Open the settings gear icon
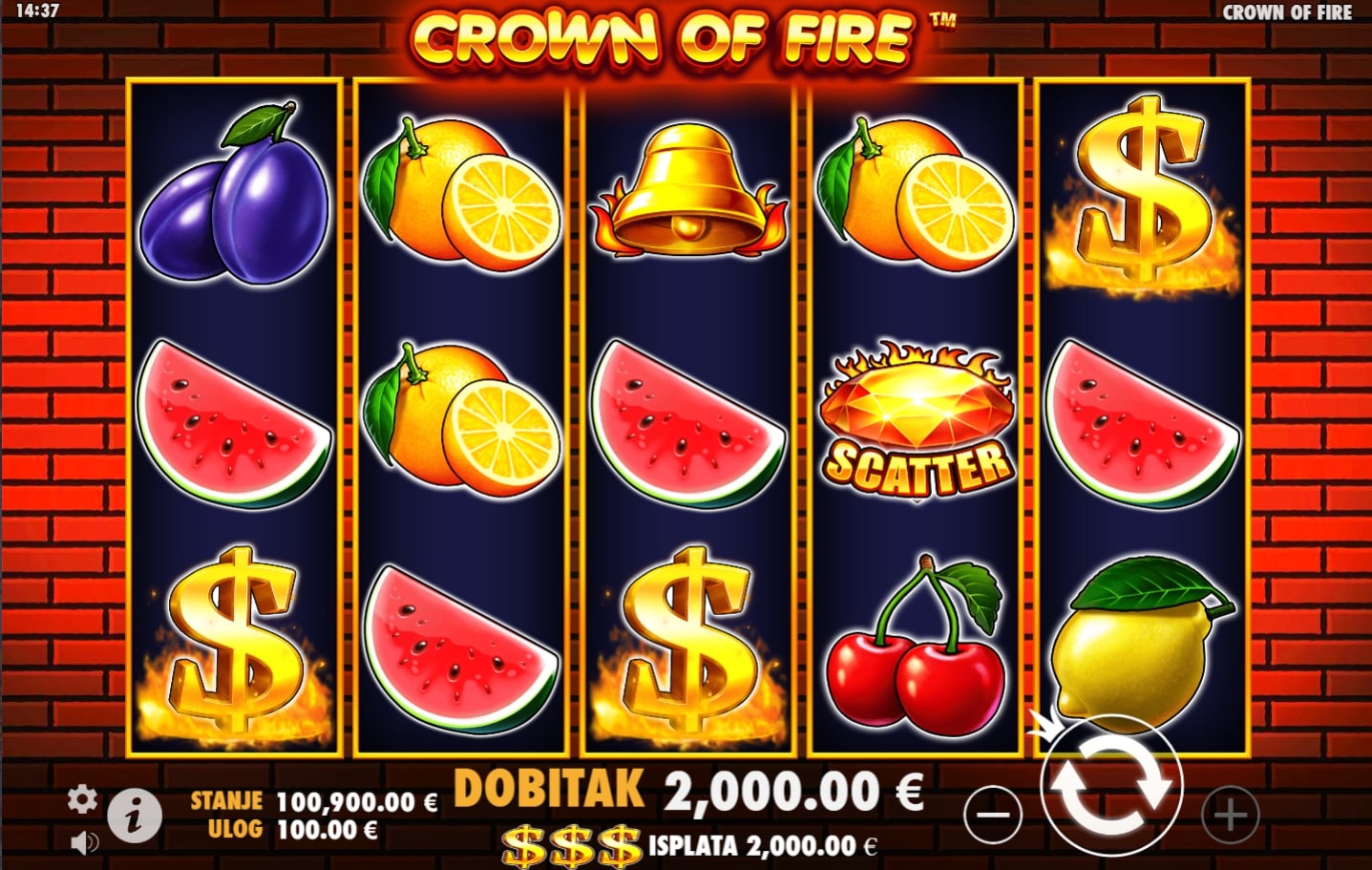The height and width of the screenshot is (870, 1372). pos(83,799)
